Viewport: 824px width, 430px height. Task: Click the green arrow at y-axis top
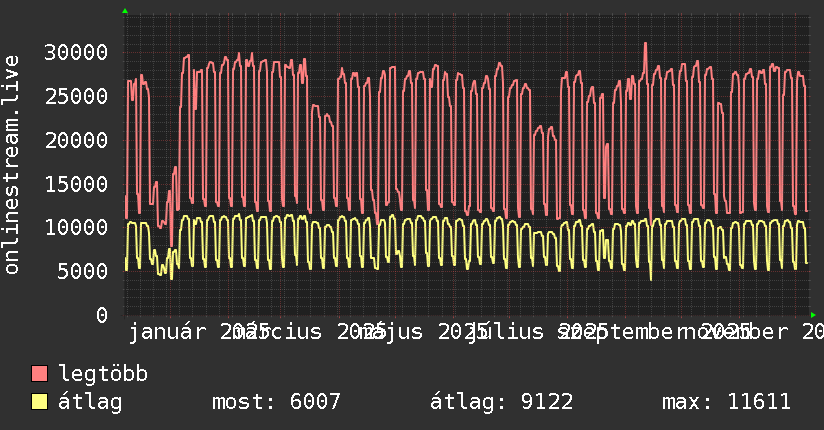[x=125, y=11]
